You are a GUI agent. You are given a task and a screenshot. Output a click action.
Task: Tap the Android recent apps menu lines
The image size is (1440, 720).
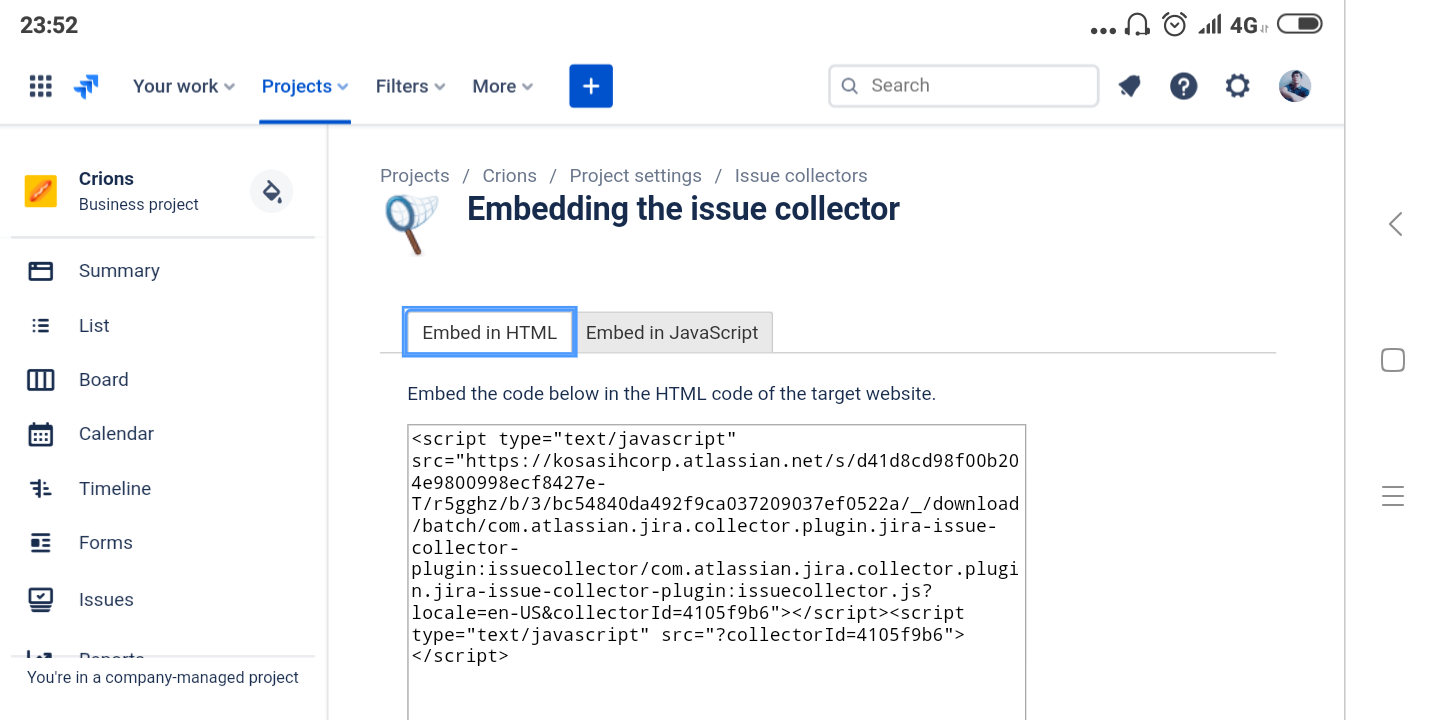pos(1393,496)
